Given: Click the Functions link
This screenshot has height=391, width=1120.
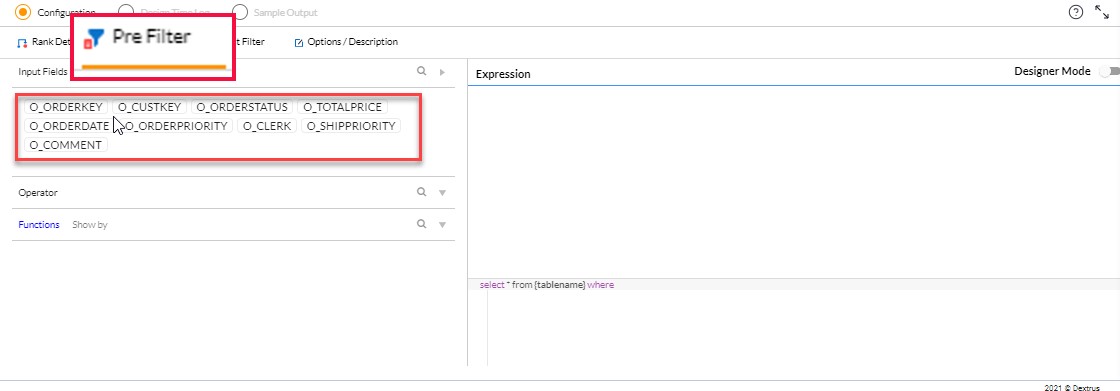Looking at the screenshot, I should pos(39,224).
